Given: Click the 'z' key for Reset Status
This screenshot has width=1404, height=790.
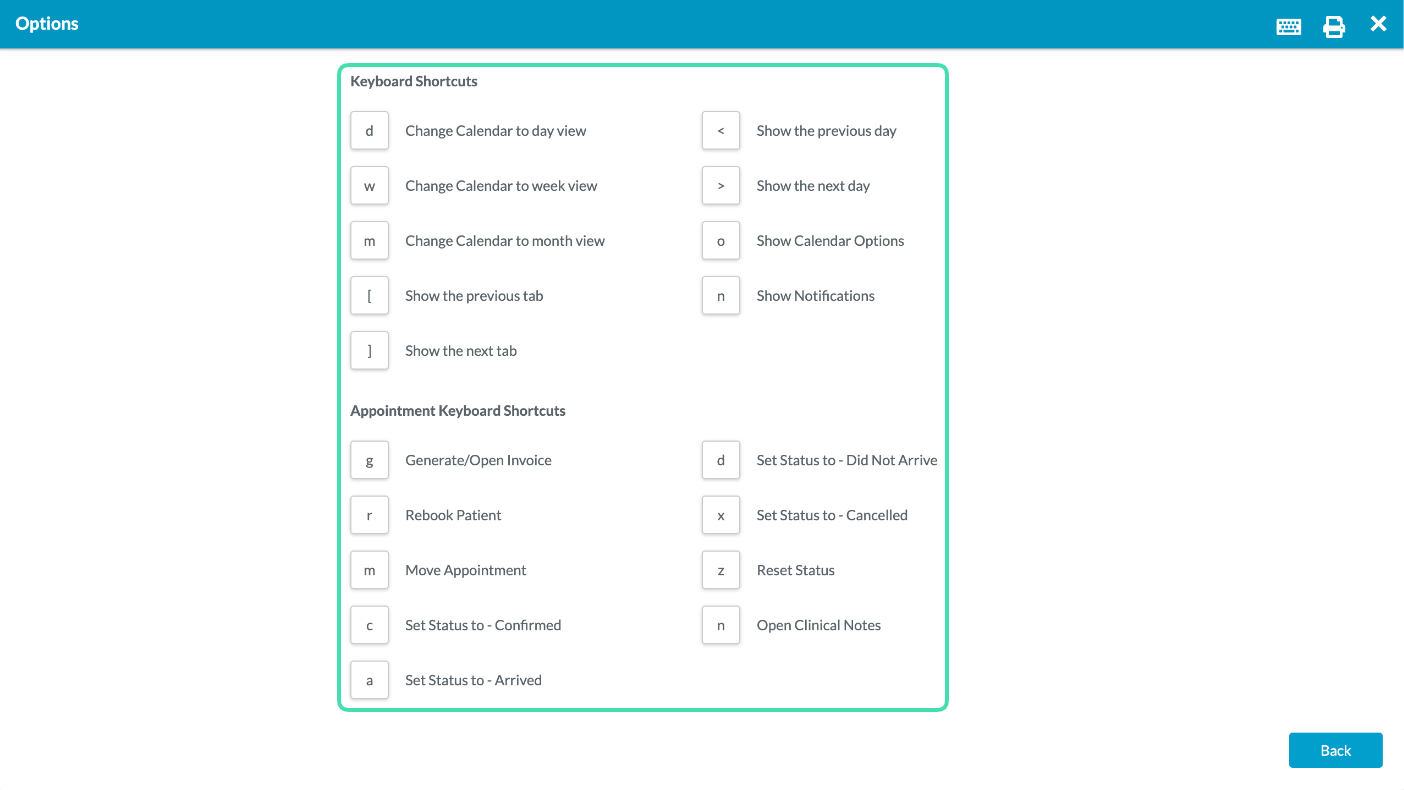Looking at the screenshot, I should [x=721, y=570].
